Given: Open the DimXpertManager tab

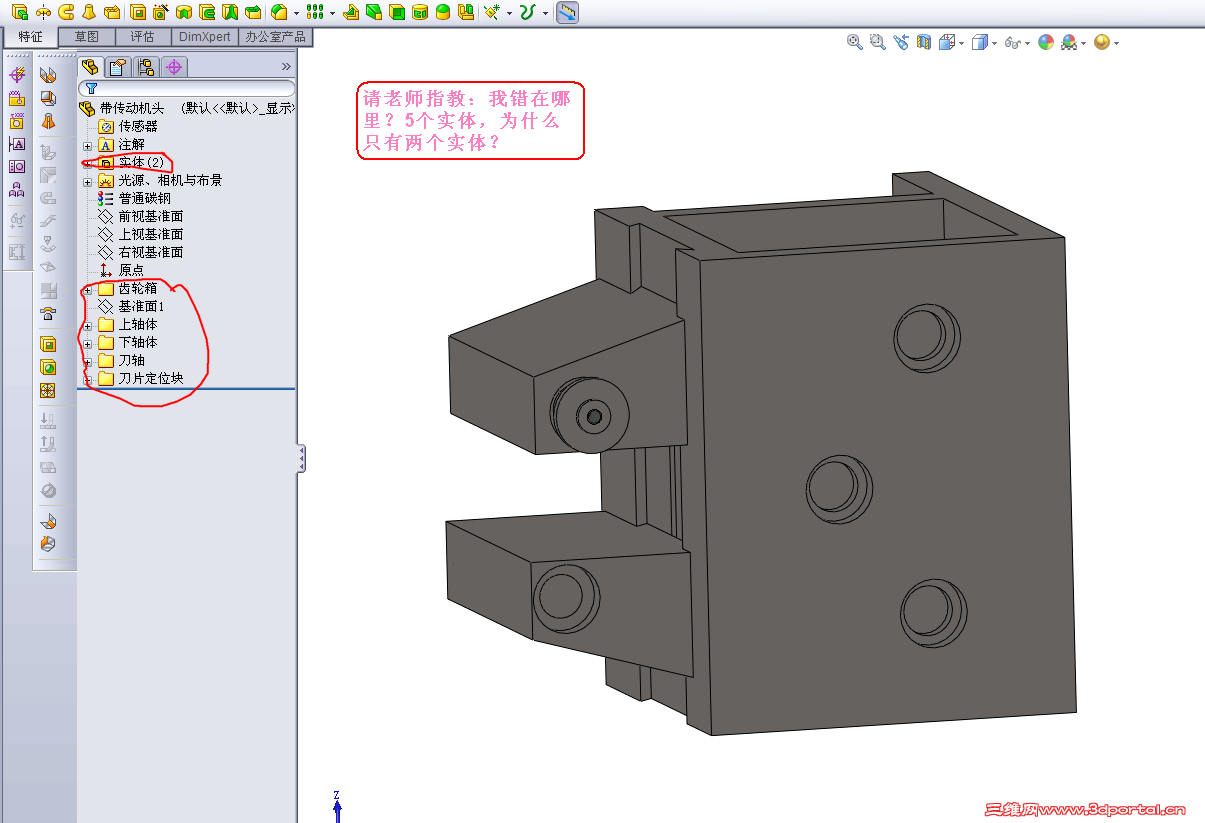Looking at the screenshot, I should point(174,67).
